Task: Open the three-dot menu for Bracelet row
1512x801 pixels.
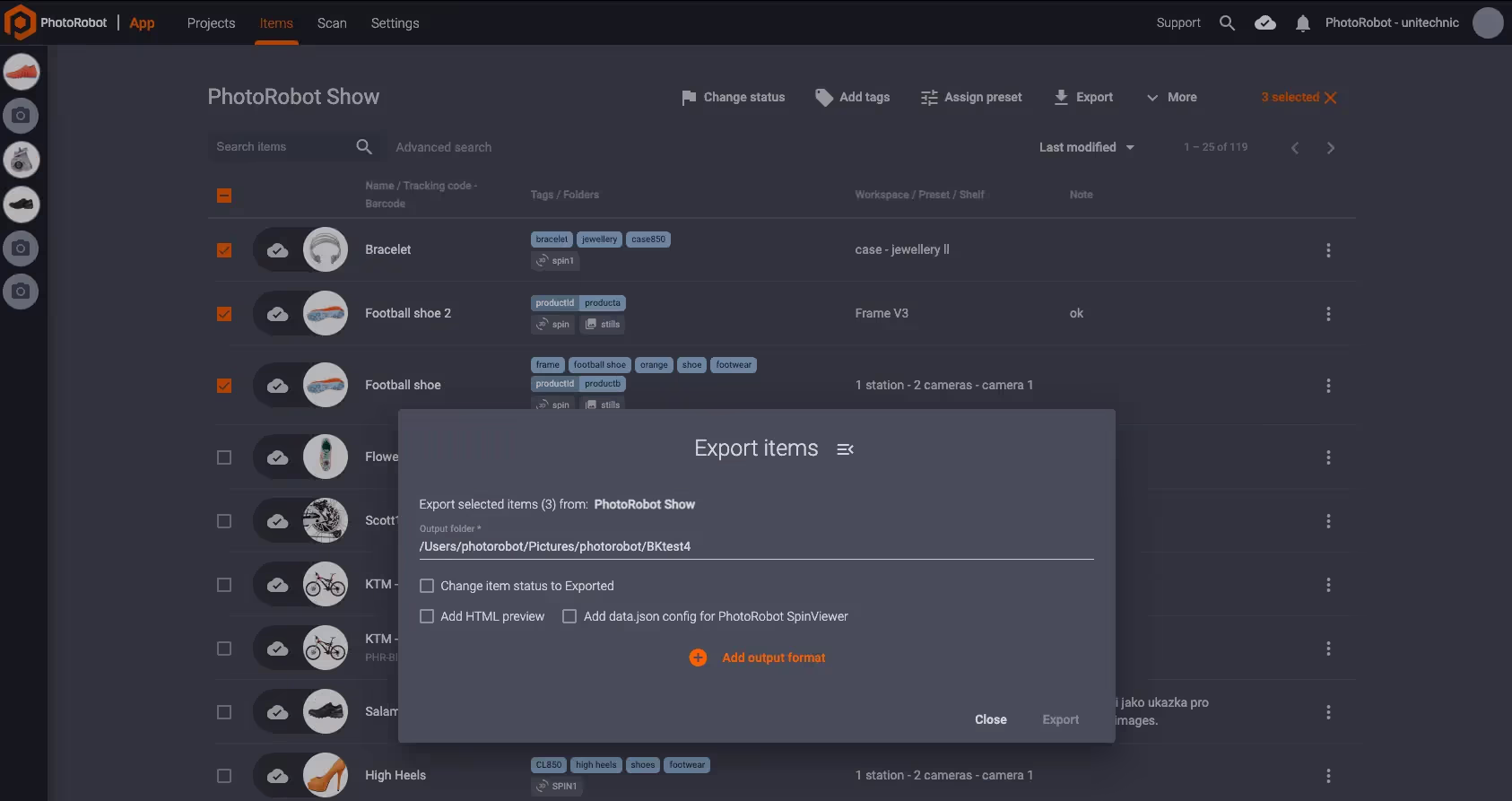Action: point(1328,250)
